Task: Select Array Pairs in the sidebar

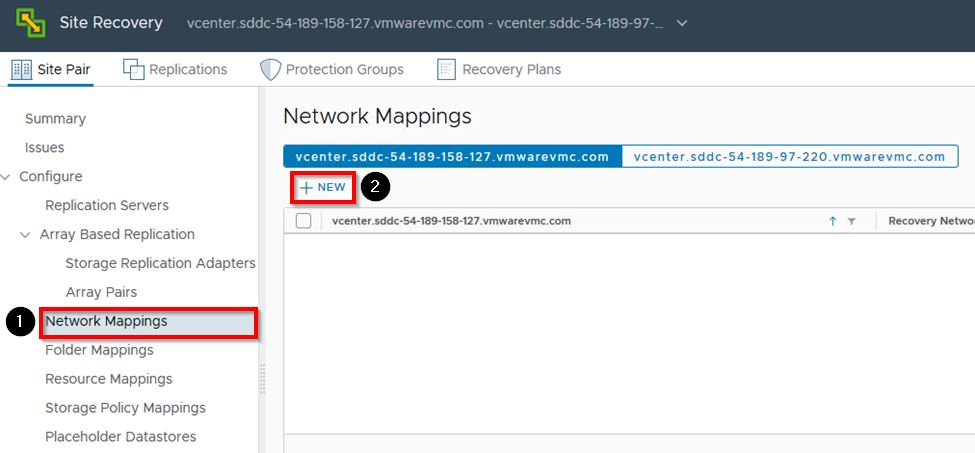Action: point(101,292)
